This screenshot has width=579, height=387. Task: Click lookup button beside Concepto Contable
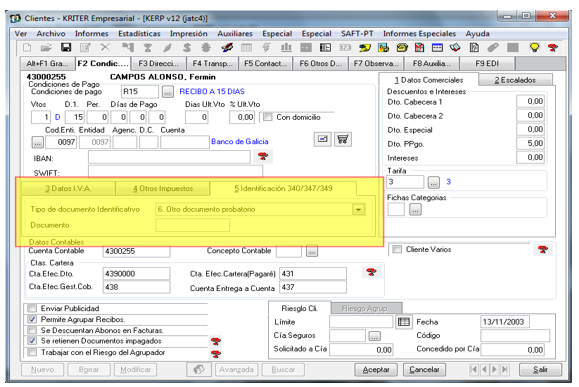coord(312,251)
